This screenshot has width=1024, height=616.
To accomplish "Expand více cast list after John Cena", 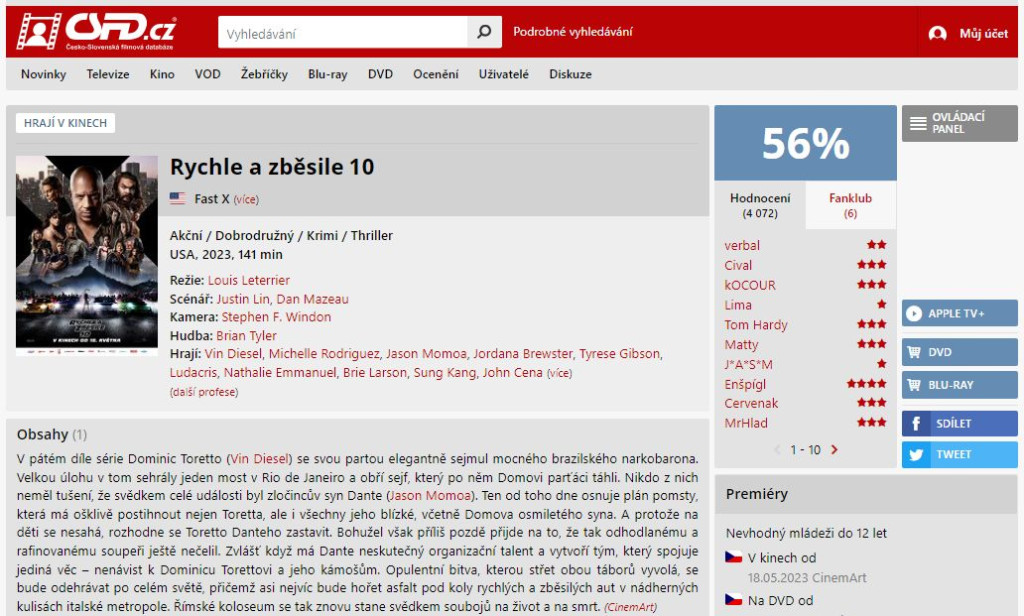I will click(x=559, y=373).
